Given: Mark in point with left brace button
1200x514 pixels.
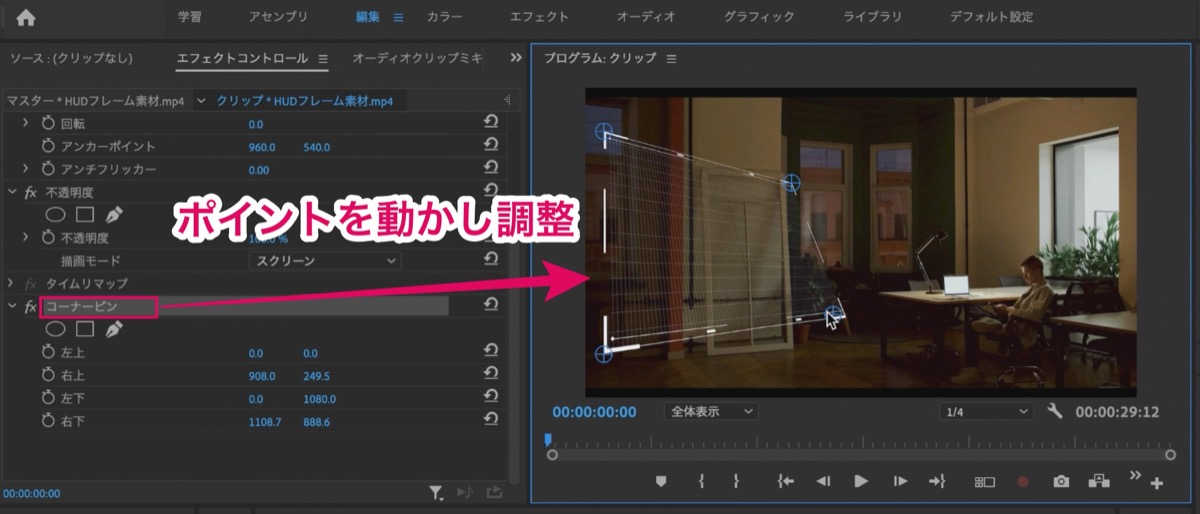Looking at the screenshot, I should coord(701,481).
